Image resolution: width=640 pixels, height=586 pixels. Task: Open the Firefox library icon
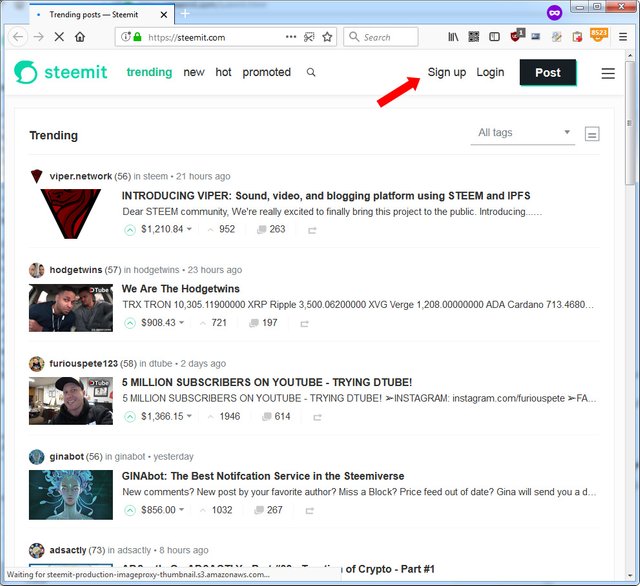tap(453, 37)
